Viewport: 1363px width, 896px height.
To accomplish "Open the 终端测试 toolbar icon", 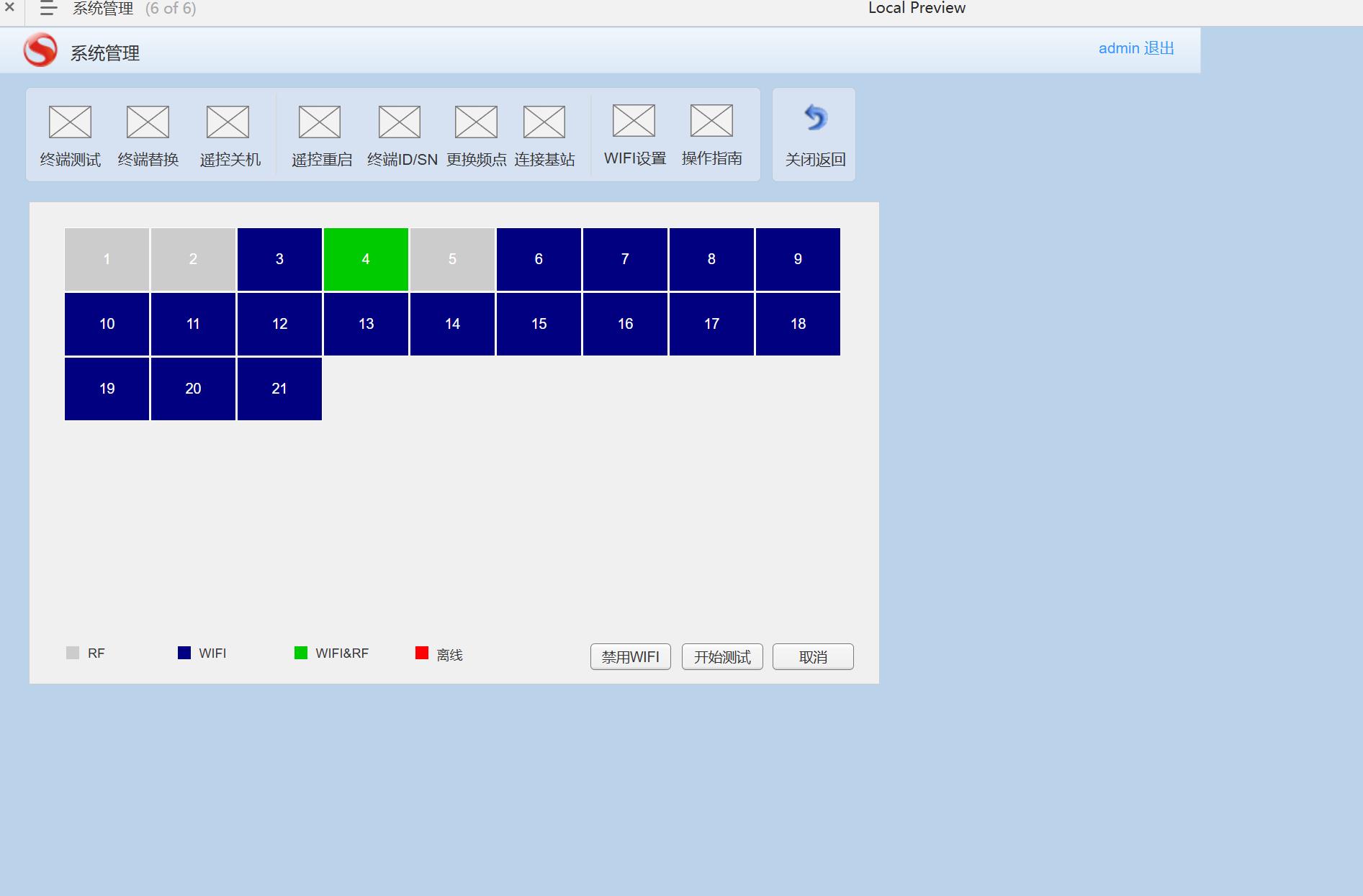I will pos(70,122).
